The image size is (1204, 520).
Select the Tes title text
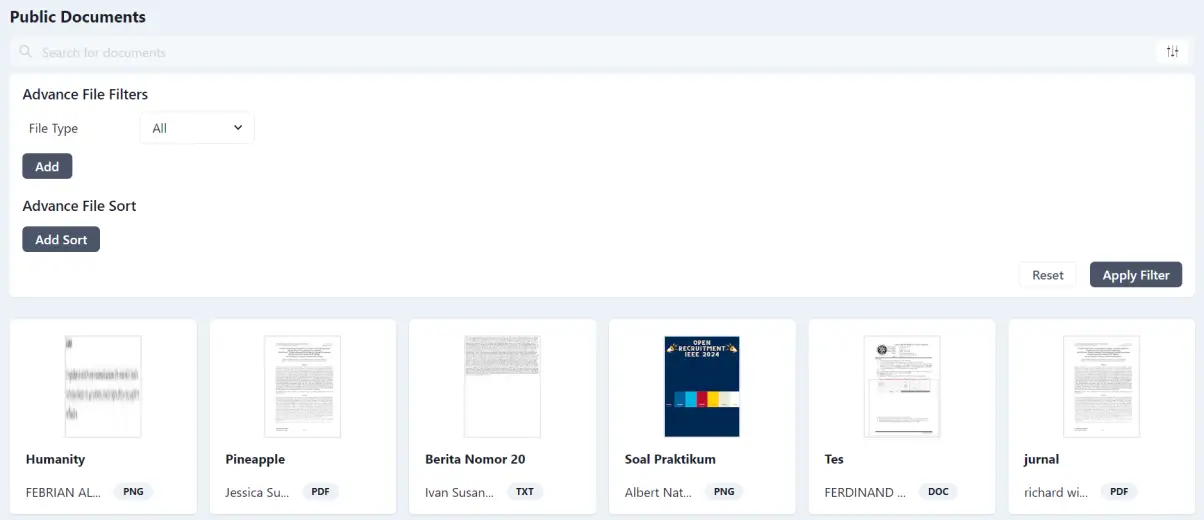[x=834, y=460]
